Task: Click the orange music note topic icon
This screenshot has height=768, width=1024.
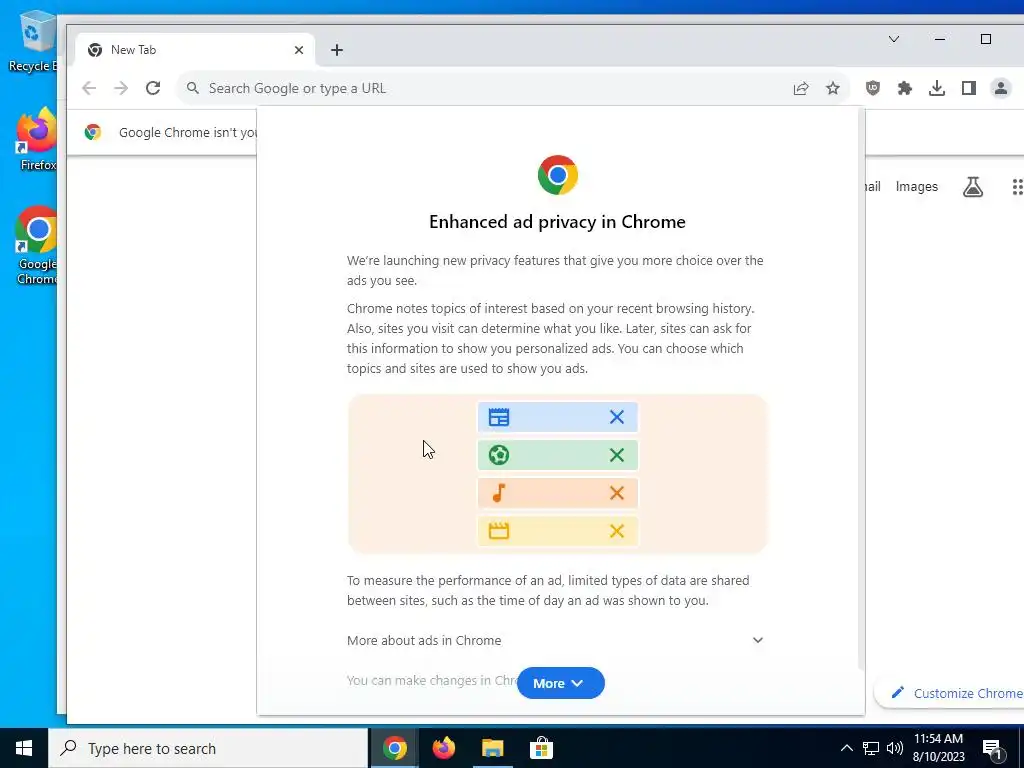Action: pos(499,493)
